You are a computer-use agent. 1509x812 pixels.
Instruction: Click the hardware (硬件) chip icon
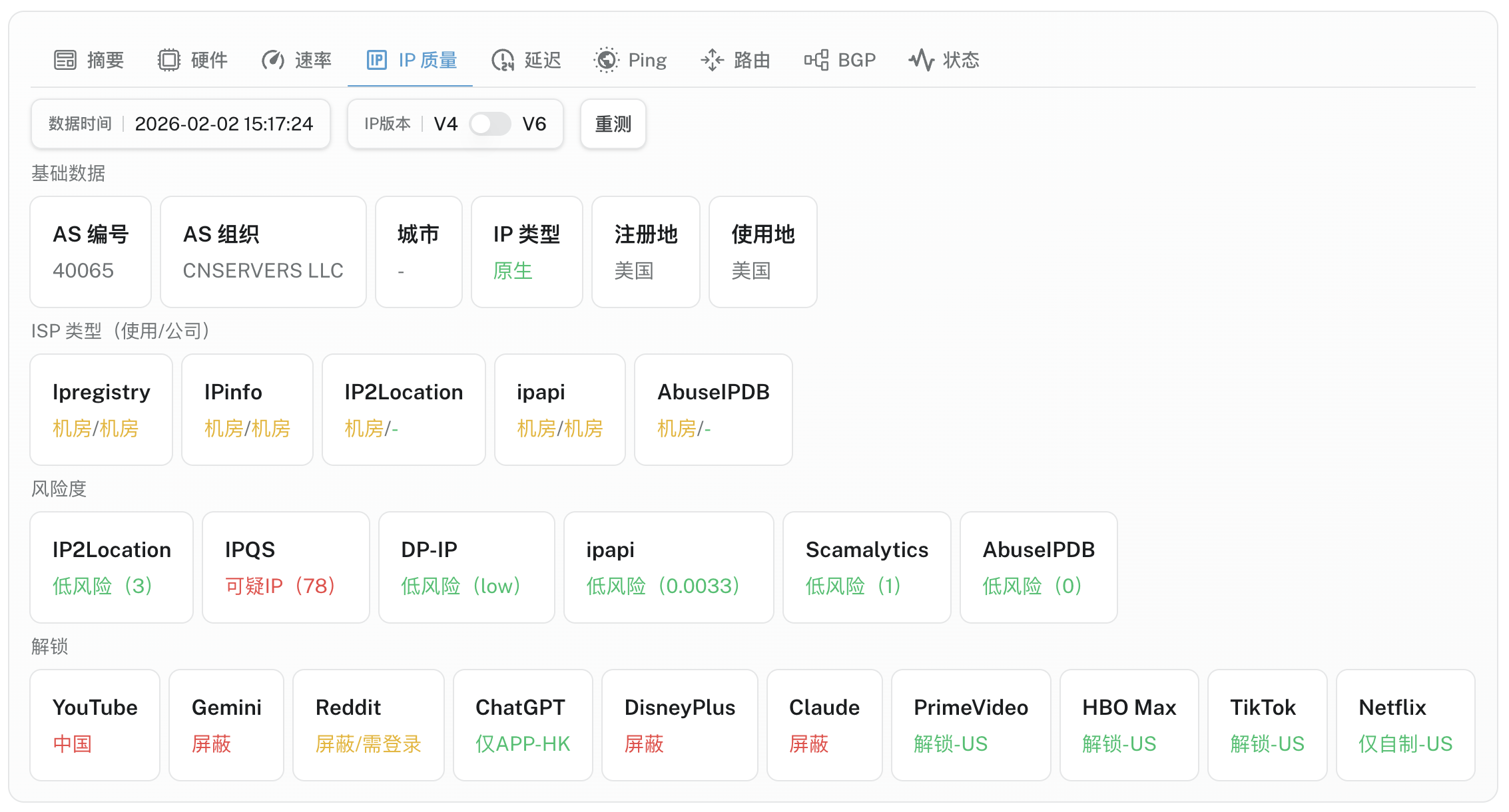pyautogui.click(x=169, y=60)
